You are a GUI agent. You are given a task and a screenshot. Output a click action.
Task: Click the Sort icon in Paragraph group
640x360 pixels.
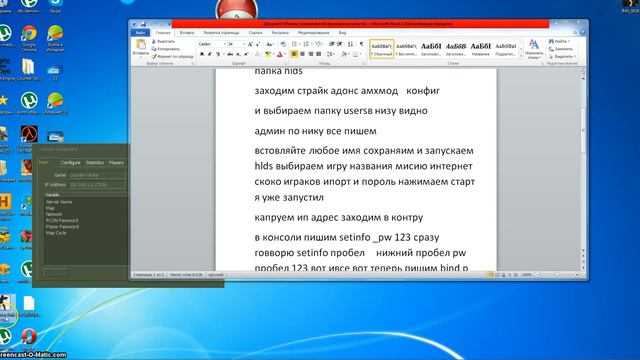pos(351,44)
